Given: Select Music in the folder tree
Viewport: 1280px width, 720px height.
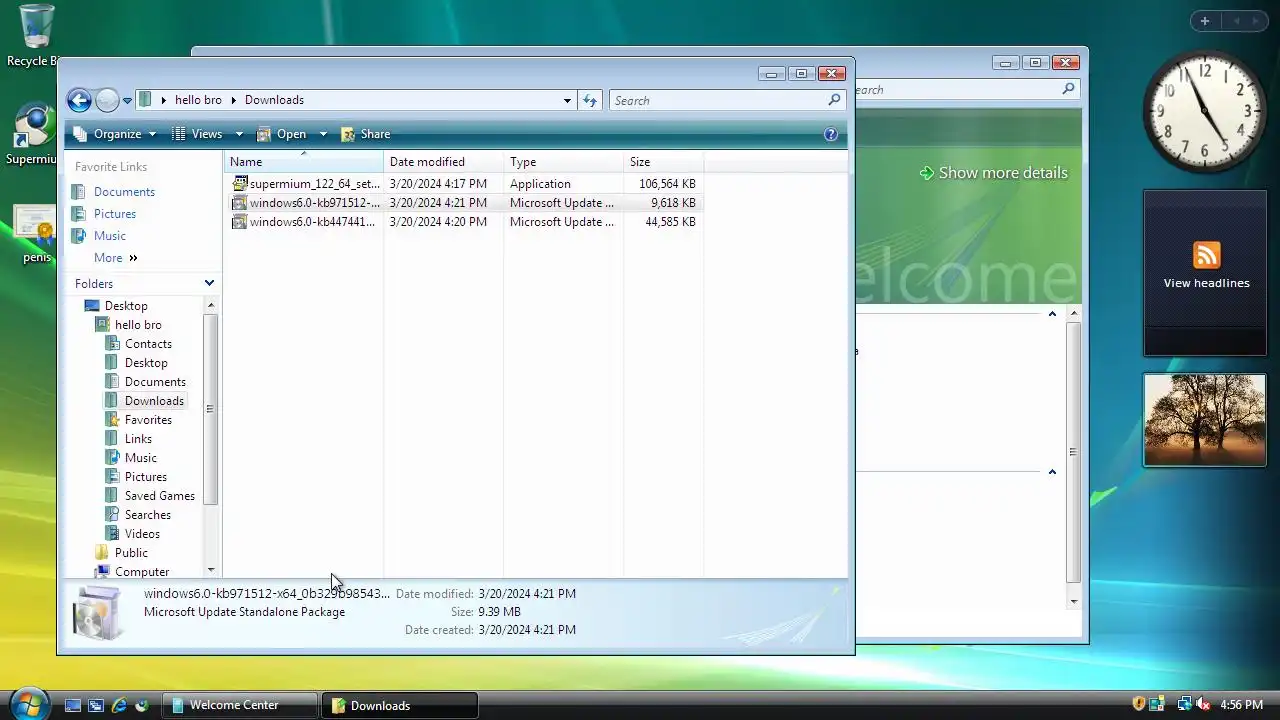Looking at the screenshot, I should pyautogui.click(x=141, y=458).
